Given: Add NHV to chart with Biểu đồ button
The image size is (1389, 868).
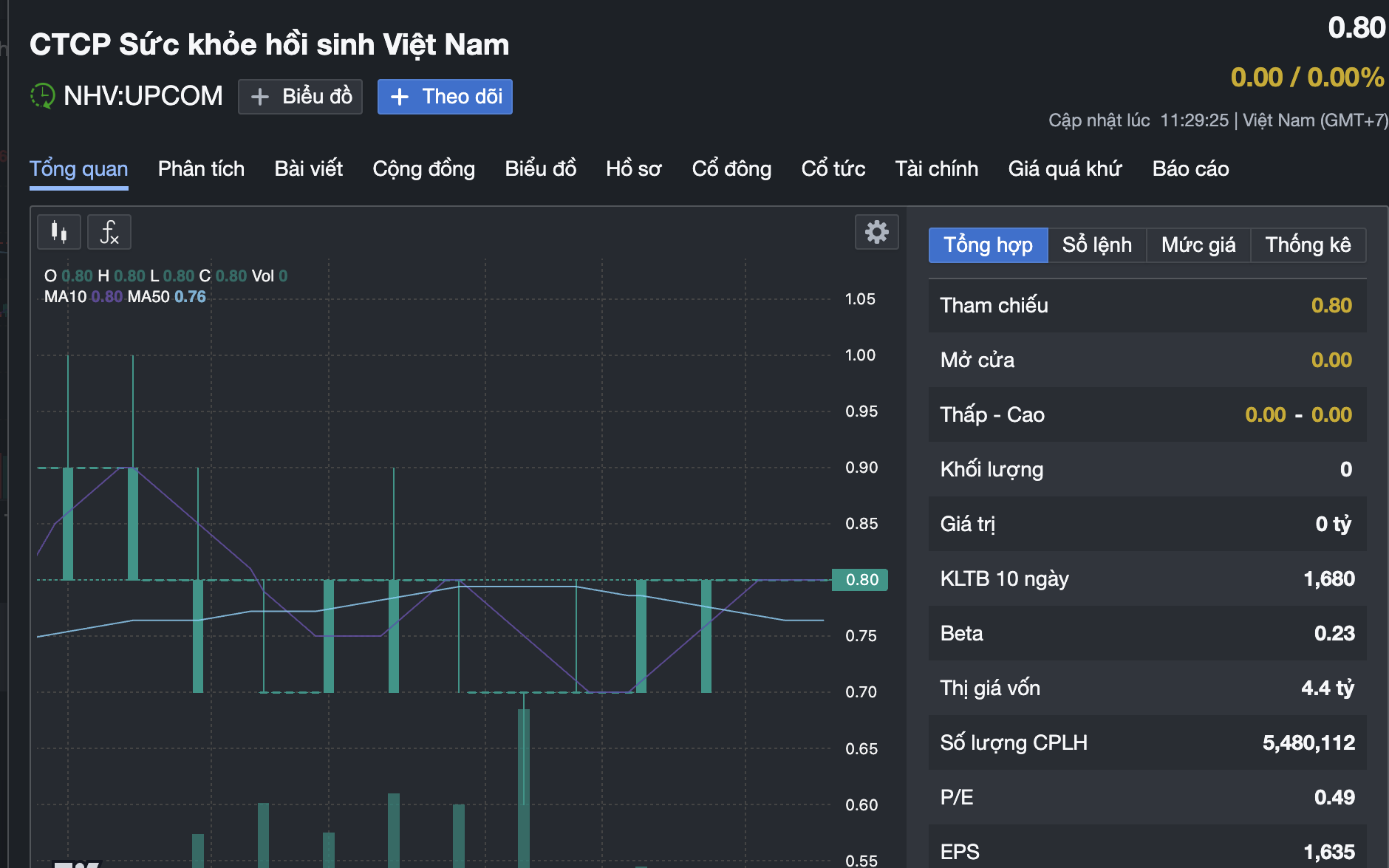Looking at the screenshot, I should [300, 97].
